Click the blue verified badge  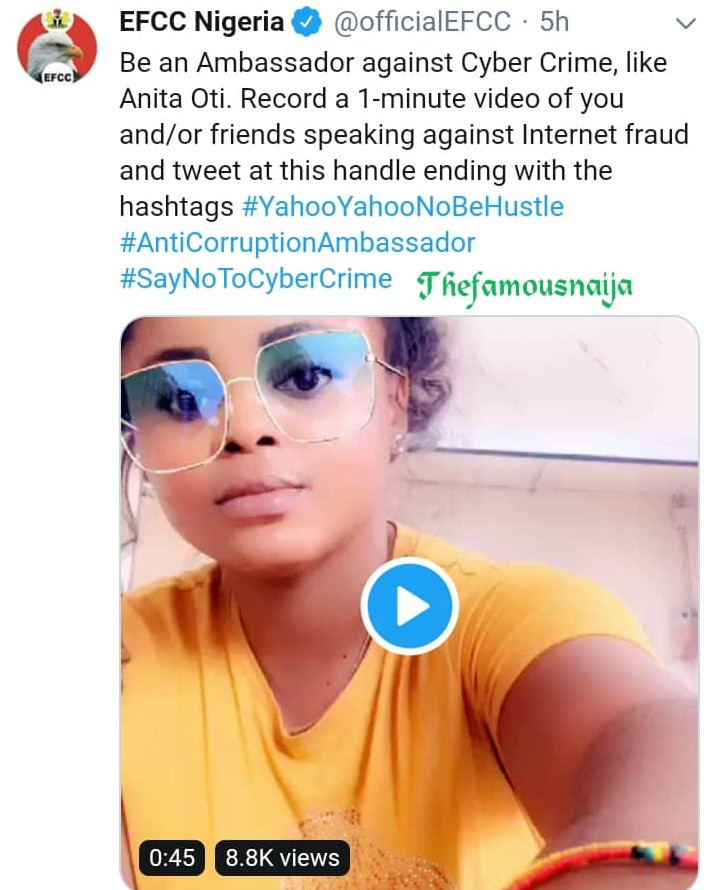[305, 22]
